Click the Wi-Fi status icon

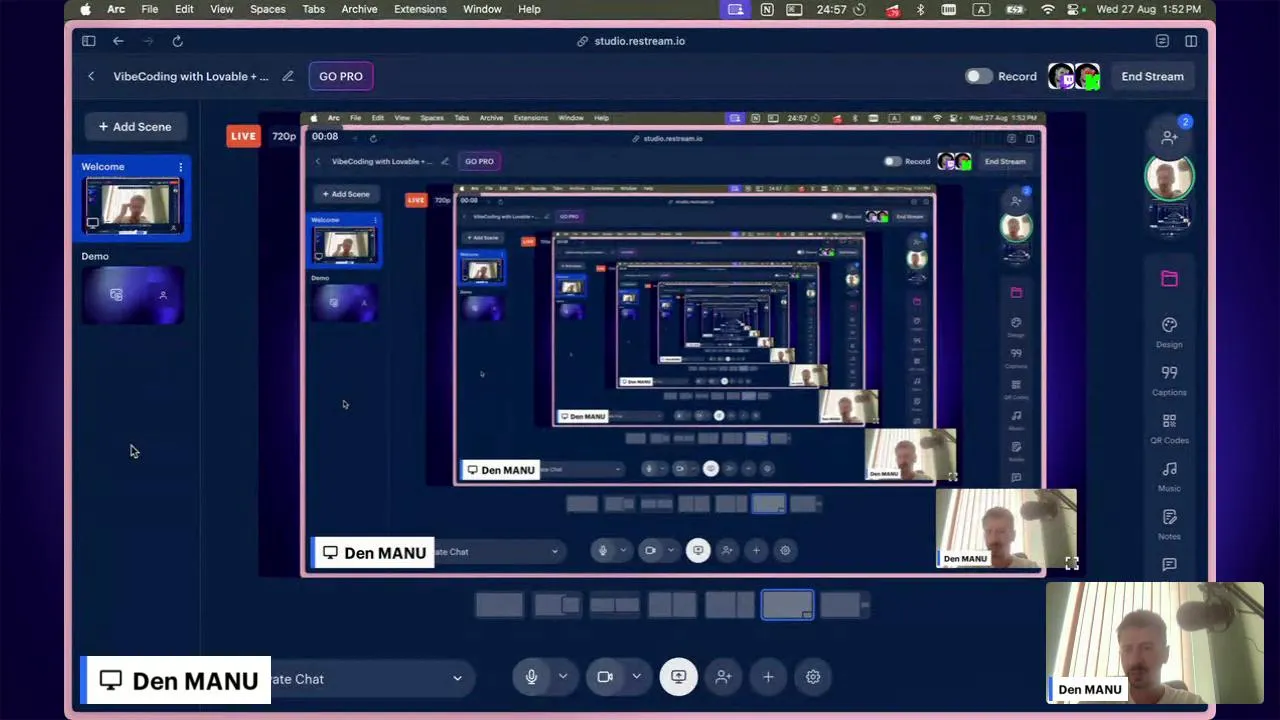pyautogui.click(x=1048, y=9)
